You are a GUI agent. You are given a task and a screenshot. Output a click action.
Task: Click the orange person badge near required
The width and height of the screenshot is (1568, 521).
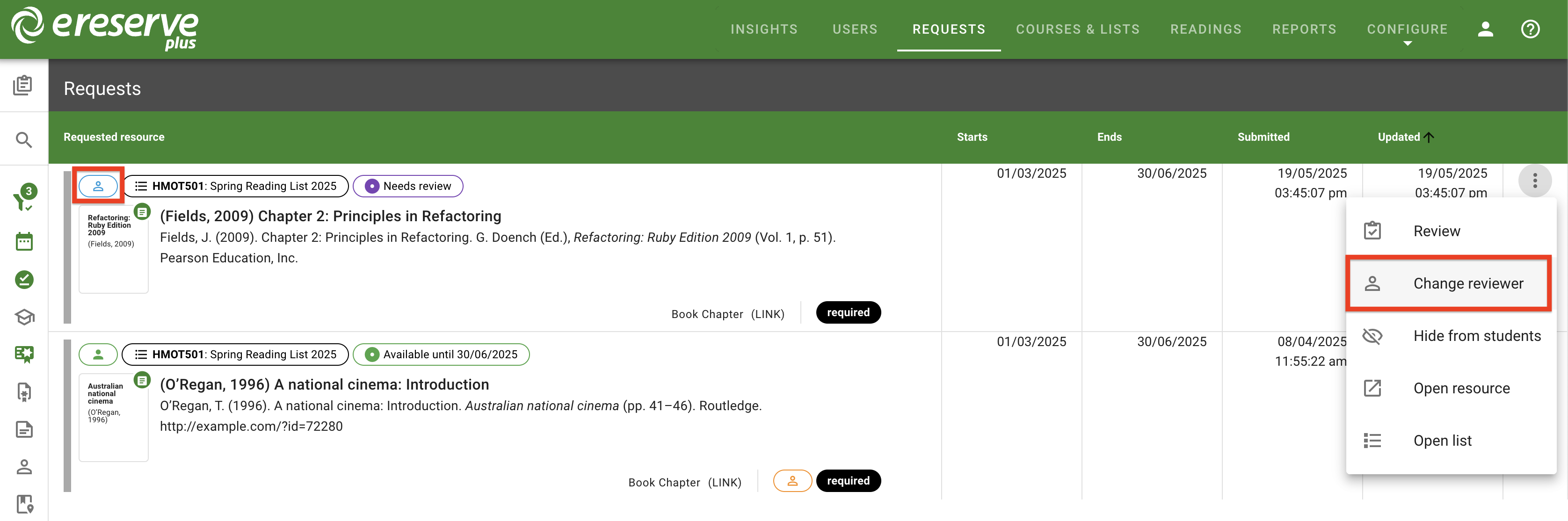click(x=792, y=481)
